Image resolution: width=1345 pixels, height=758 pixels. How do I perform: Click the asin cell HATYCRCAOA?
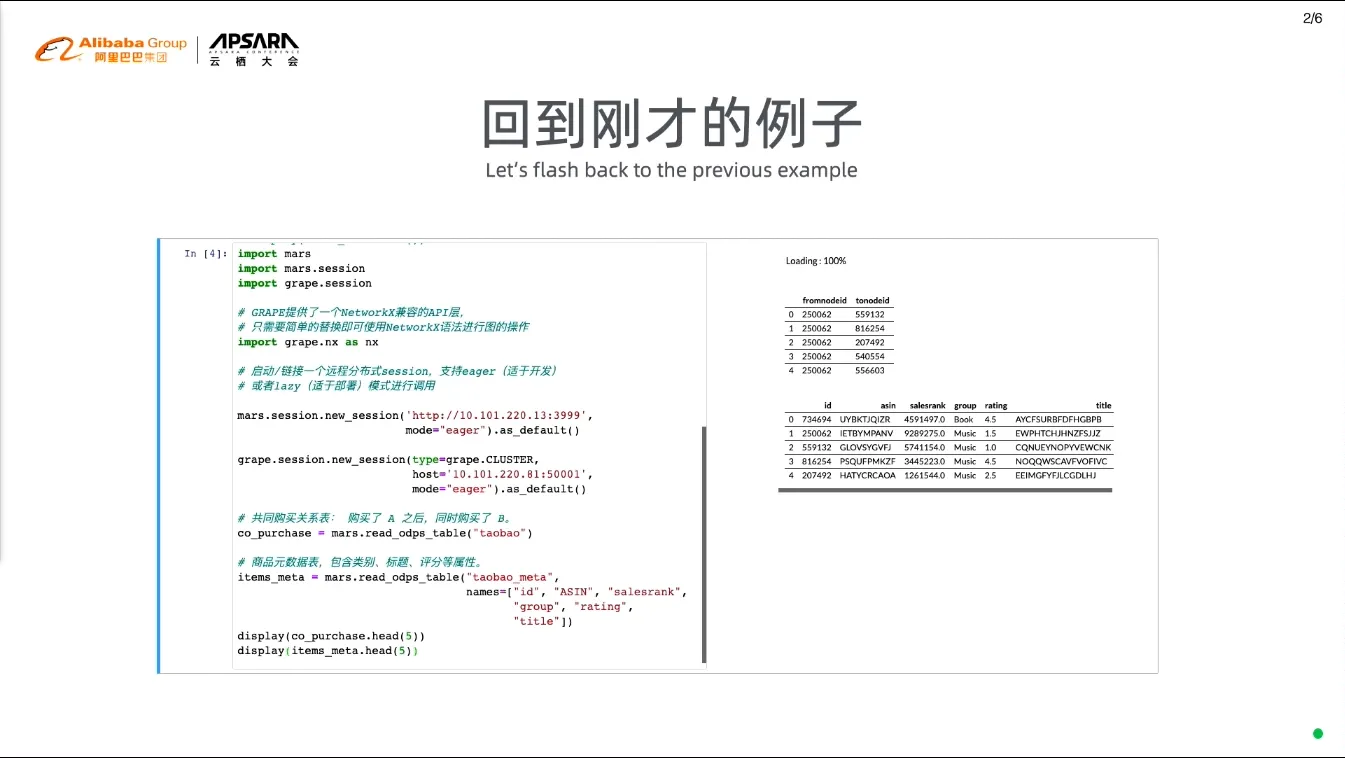point(867,475)
